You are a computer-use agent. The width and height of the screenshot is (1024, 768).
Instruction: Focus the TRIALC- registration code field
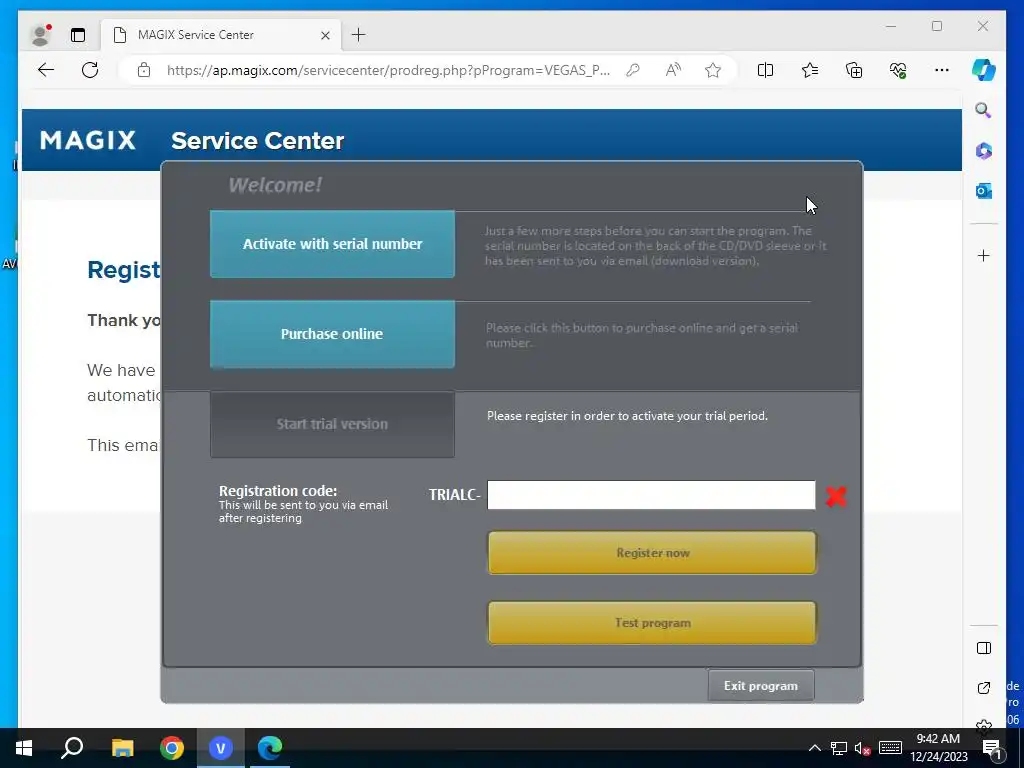[x=651, y=495]
